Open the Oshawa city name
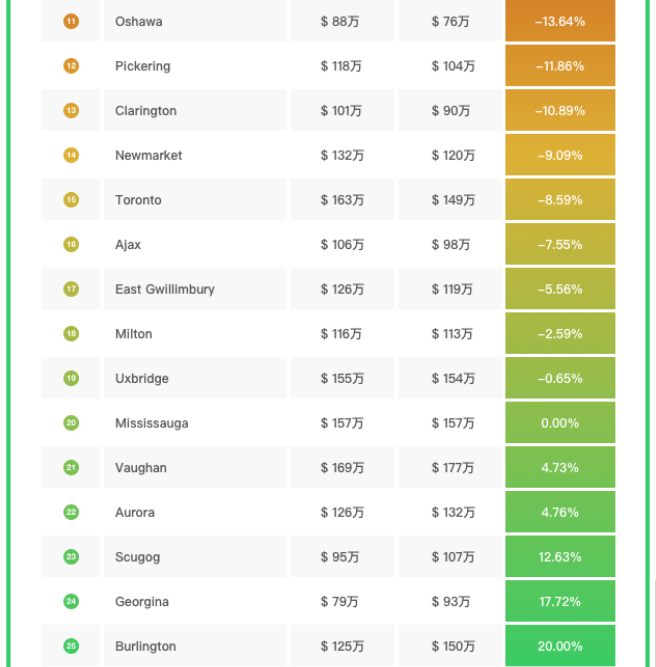This screenshot has height=667, width=656. pyautogui.click(x=139, y=21)
